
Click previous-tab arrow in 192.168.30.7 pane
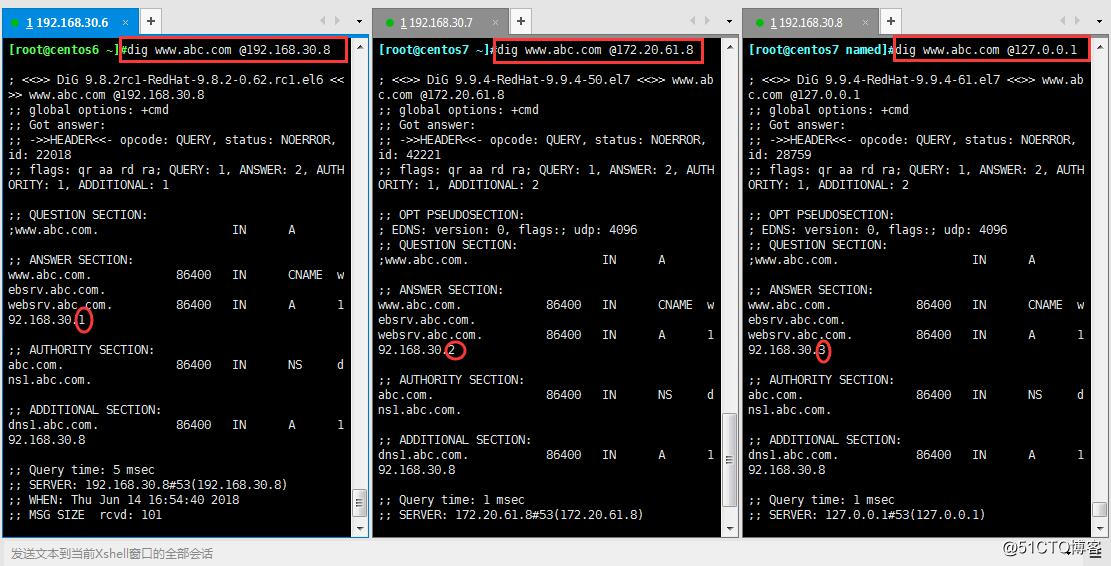click(692, 21)
